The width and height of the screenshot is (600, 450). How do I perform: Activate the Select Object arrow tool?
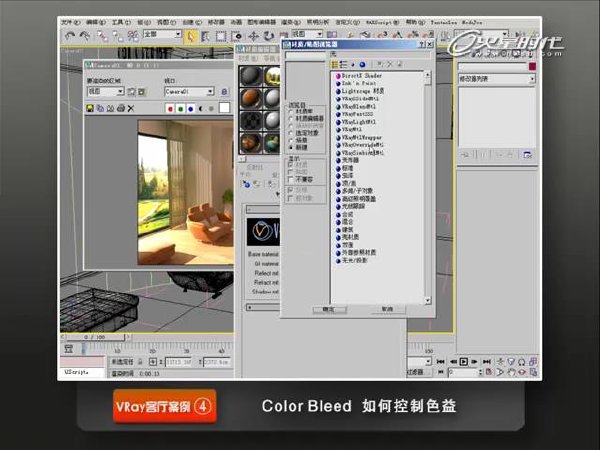coord(190,36)
